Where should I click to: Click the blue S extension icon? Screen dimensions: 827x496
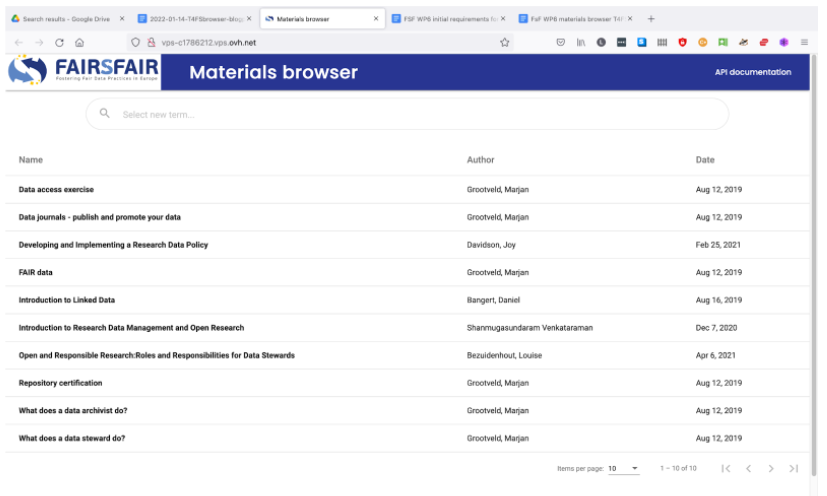click(641, 42)
